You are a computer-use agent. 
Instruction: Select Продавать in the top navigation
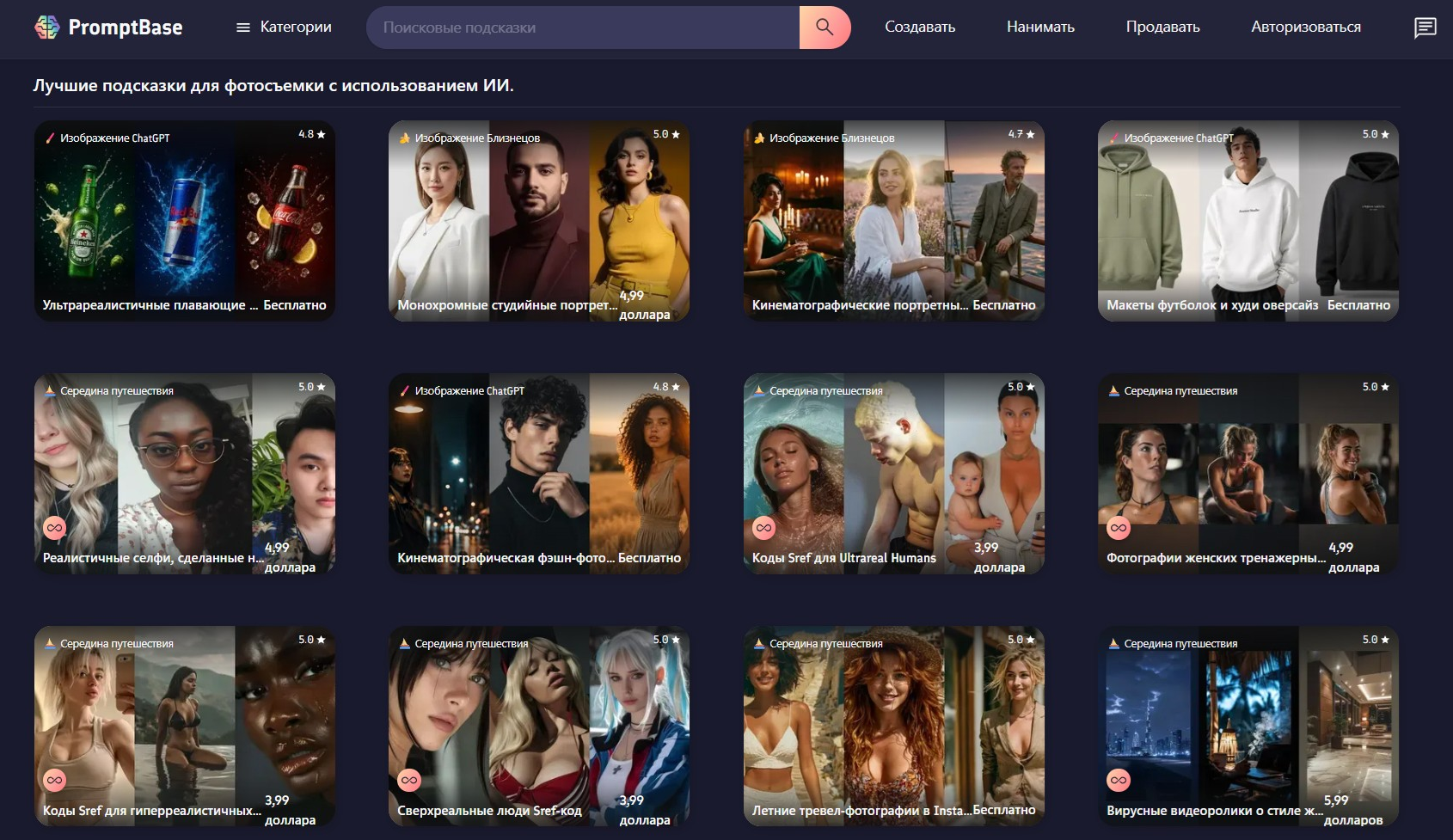[1162, 28]
